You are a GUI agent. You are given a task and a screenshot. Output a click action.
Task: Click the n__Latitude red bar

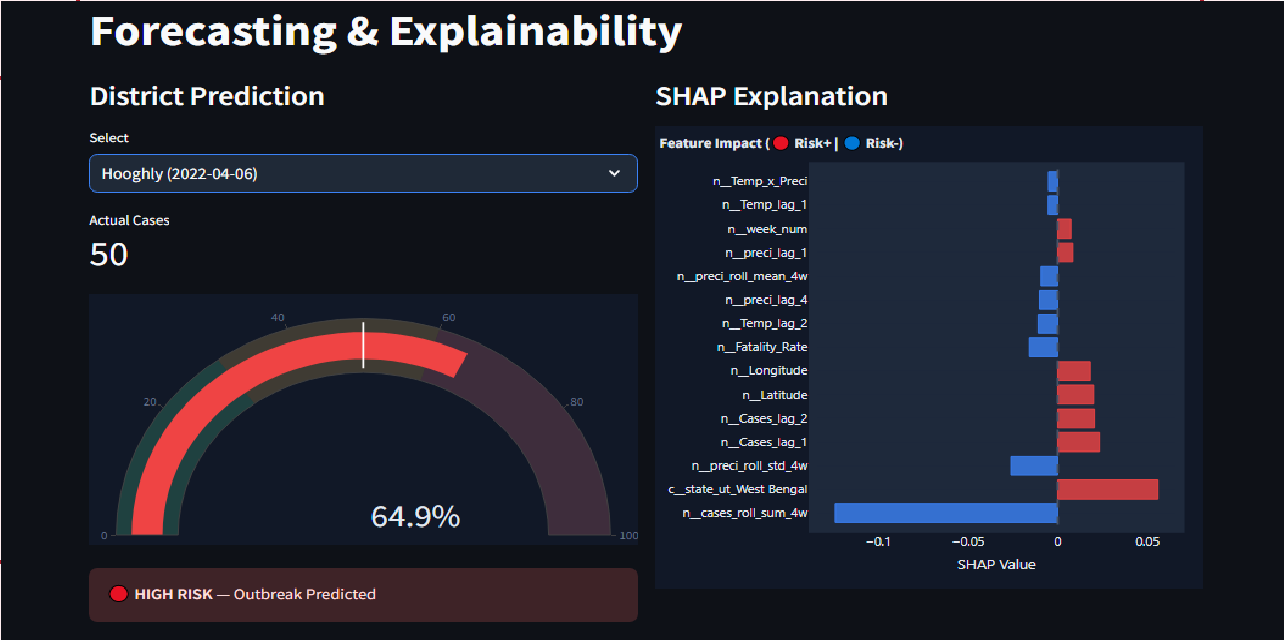pyautogui.click(x=1075, y=395)
